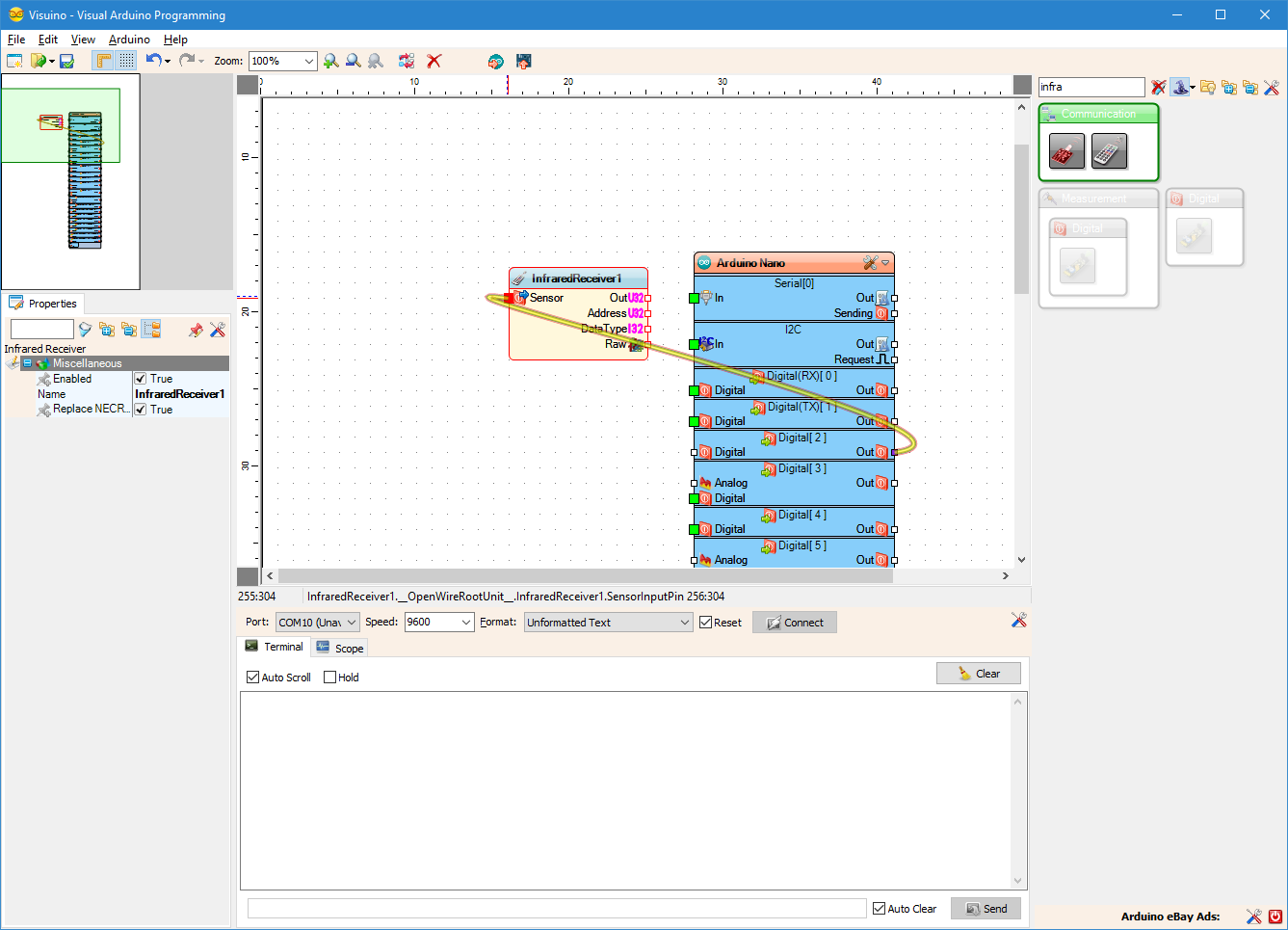Click the canvas vertical scrollbar thumb
1288x930 pixels.
tap(1021, 220)
